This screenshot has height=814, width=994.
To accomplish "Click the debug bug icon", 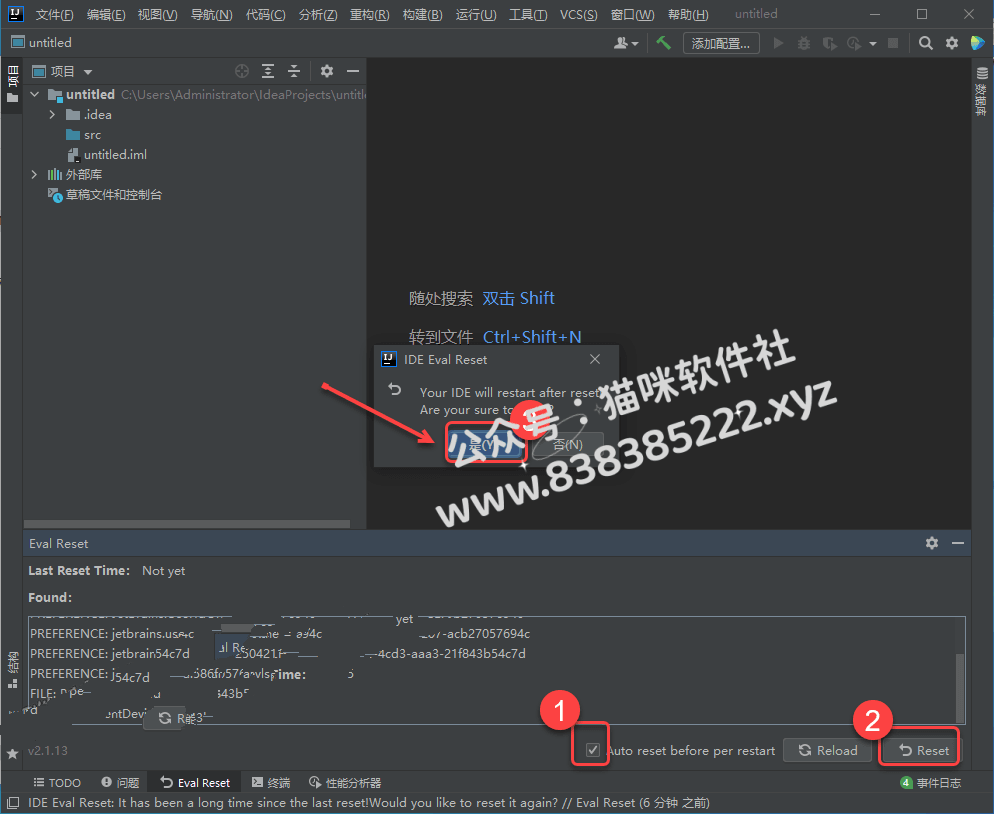I will 804,43.
